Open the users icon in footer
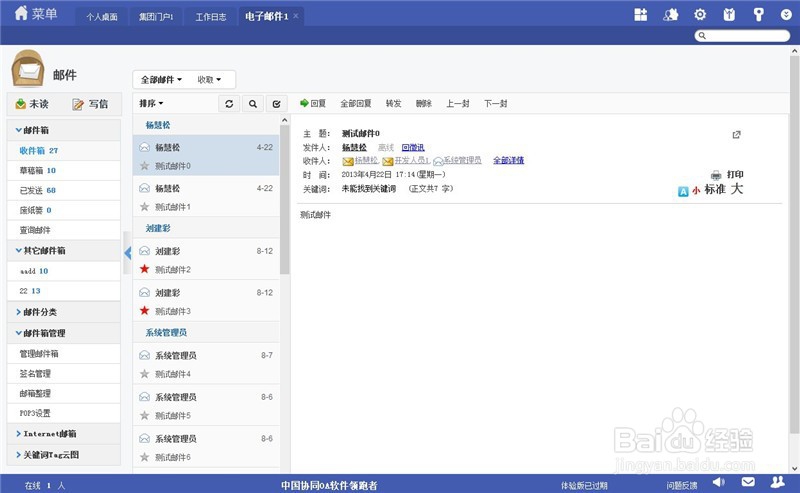 tap(778, 482)
